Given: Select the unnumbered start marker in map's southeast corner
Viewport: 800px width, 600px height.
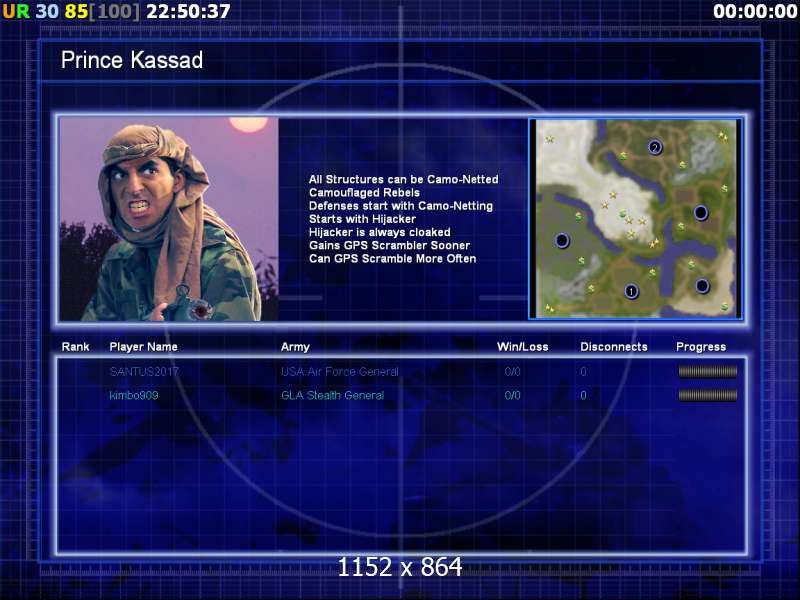Looking at the screenshot, I should [702, 286].
